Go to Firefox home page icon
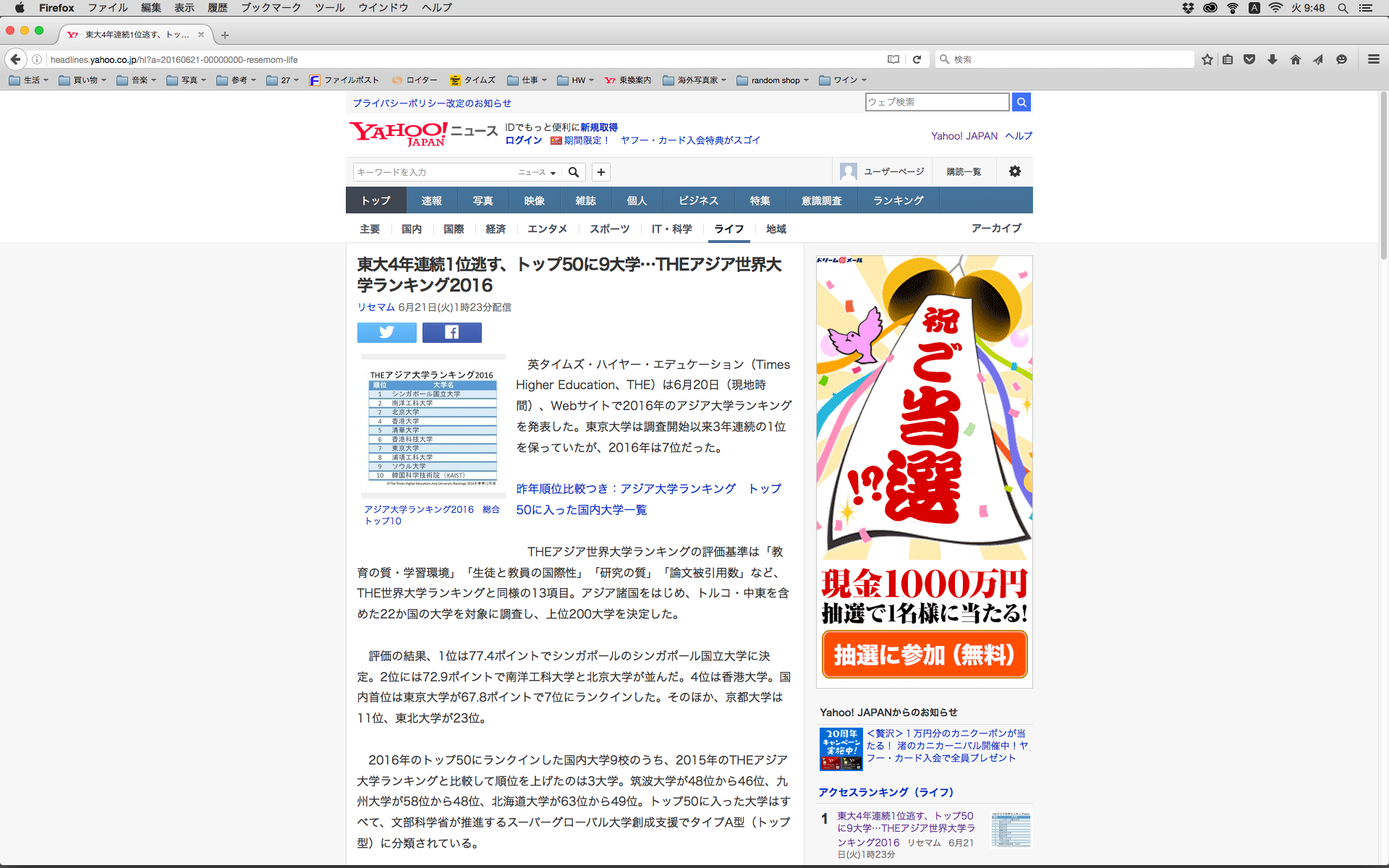 pyautogui.click(x=1295, y=59)
